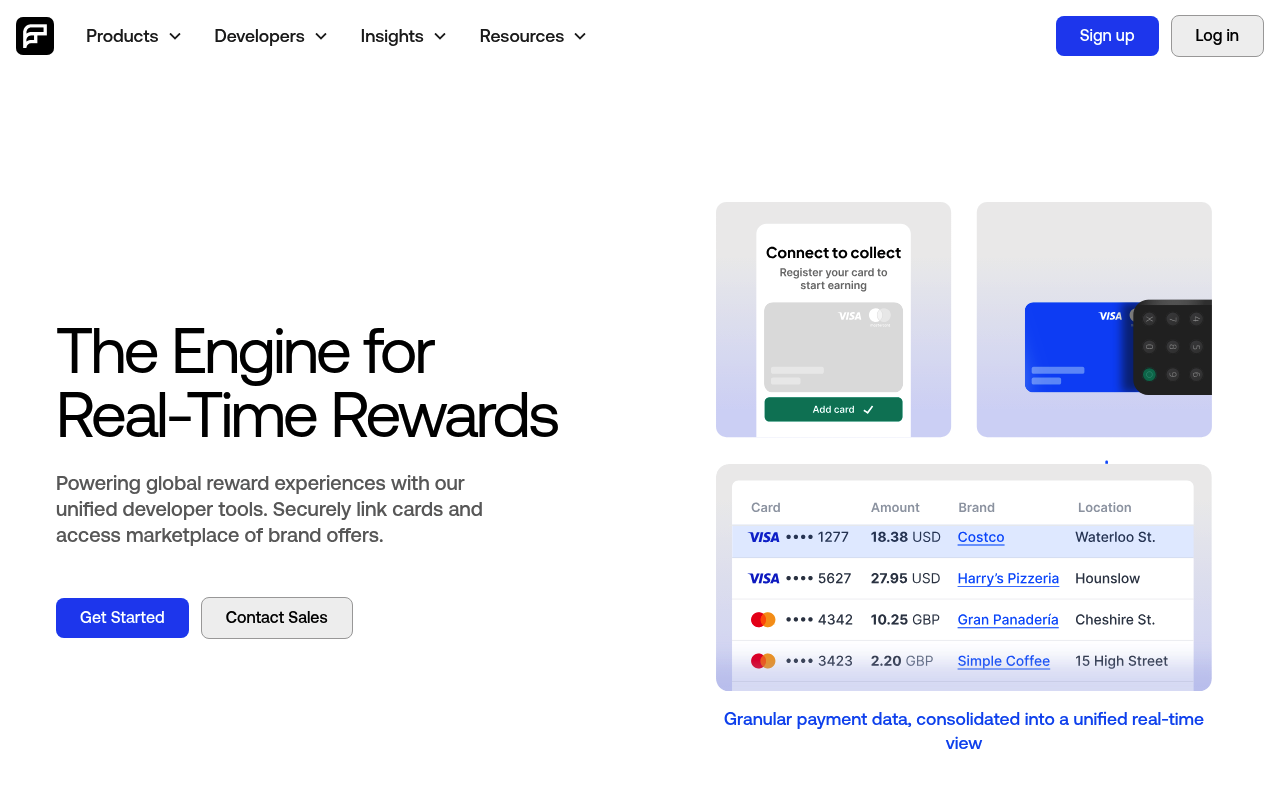
Task: Select the 27.95 USD amount
Action: (906, 578)
